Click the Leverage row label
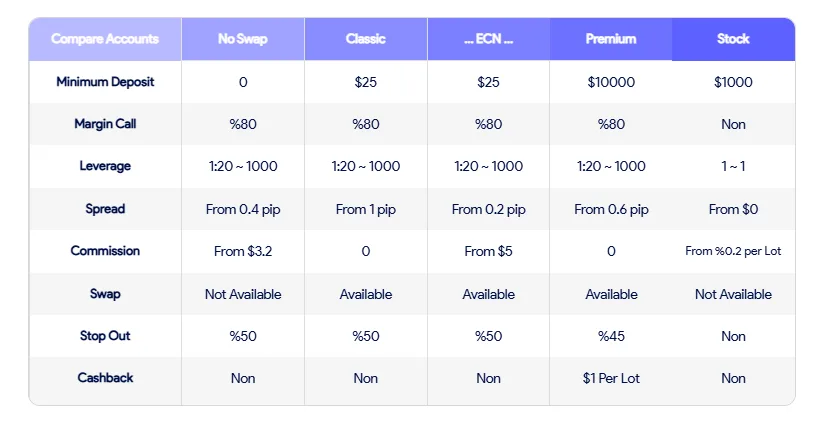827x428 pixels. pyautogui.click(x=105, y=167)
